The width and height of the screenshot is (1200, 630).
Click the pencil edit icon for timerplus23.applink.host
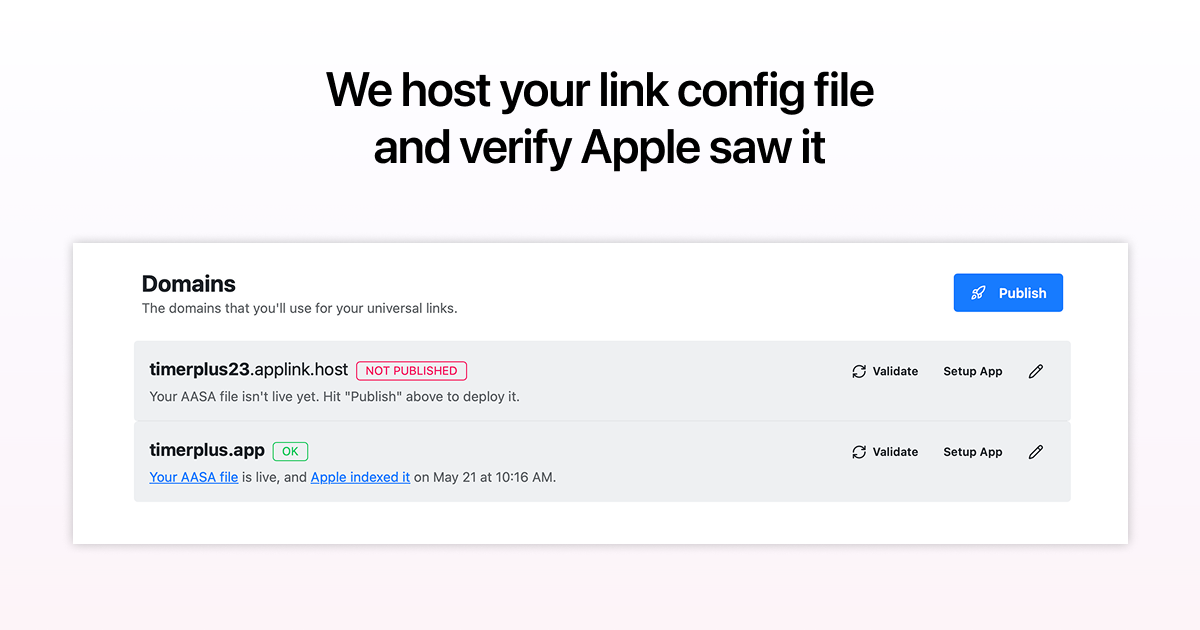click(x=1035, y=371)
